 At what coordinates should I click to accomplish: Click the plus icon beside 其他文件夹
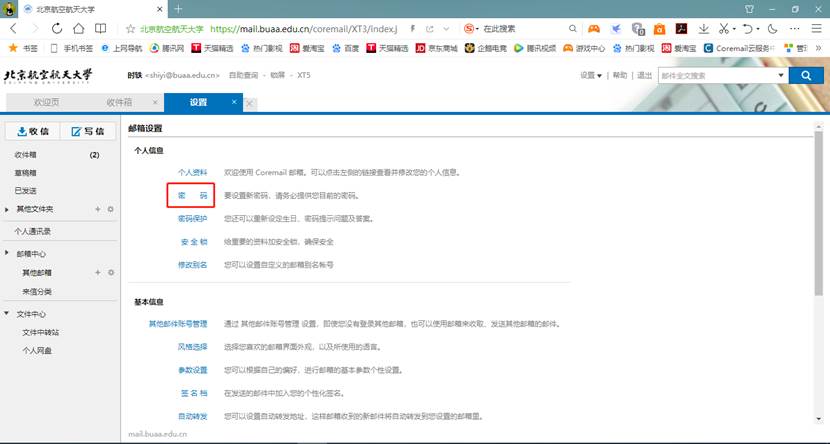point(97,209)
